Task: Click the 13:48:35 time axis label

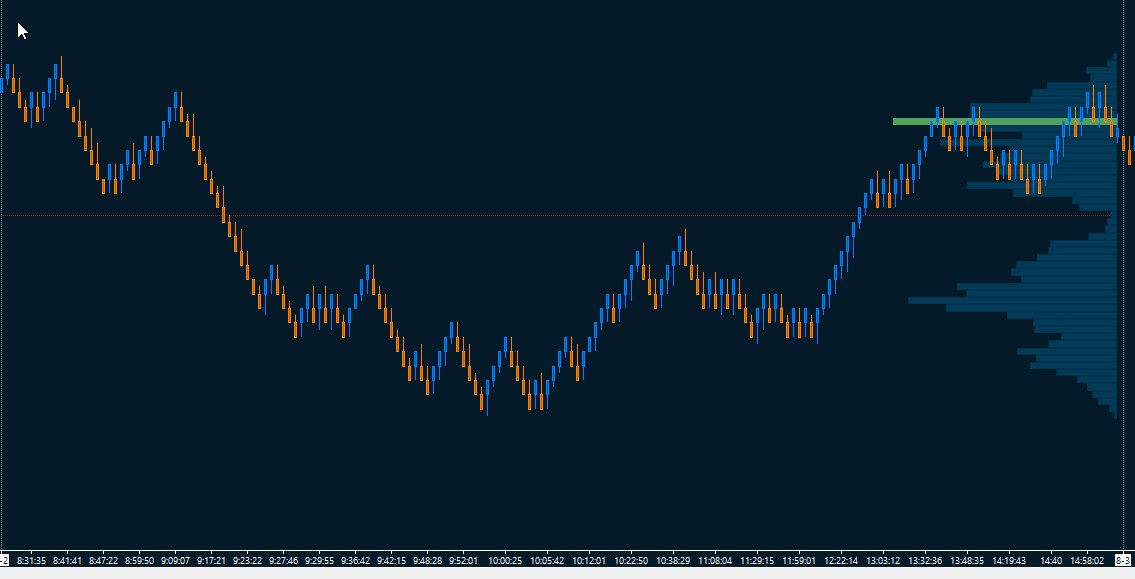Action: point(967,560)
